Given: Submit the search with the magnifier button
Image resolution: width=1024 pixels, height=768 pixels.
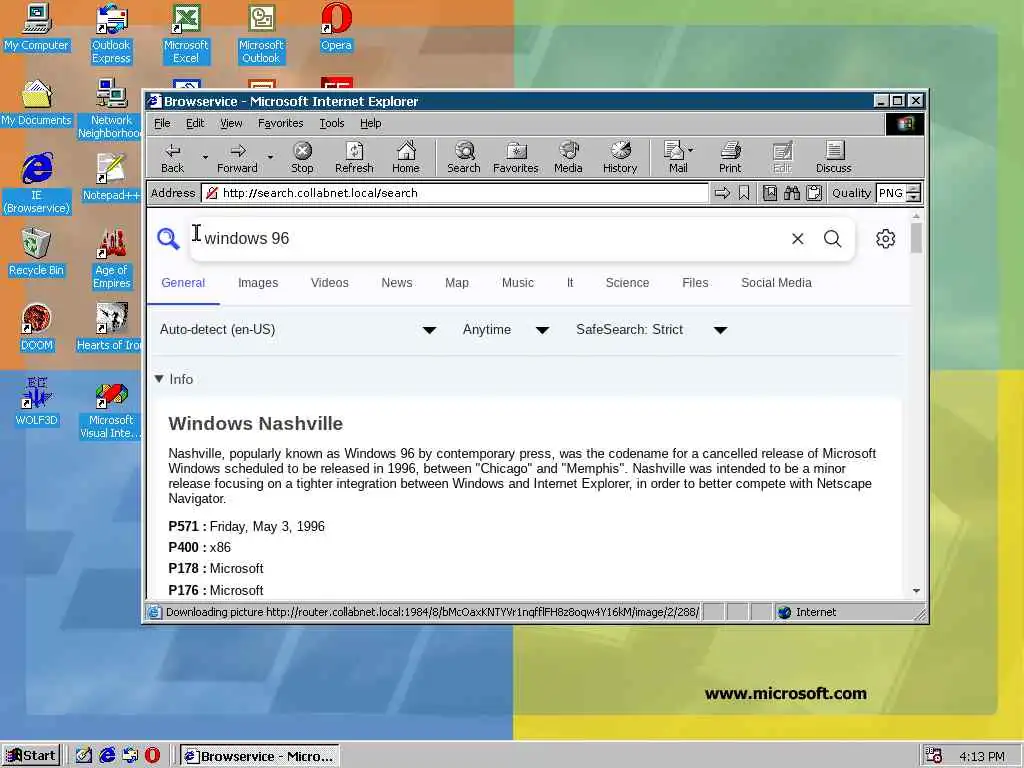Looking at the screenshot, I should point(833,239).
